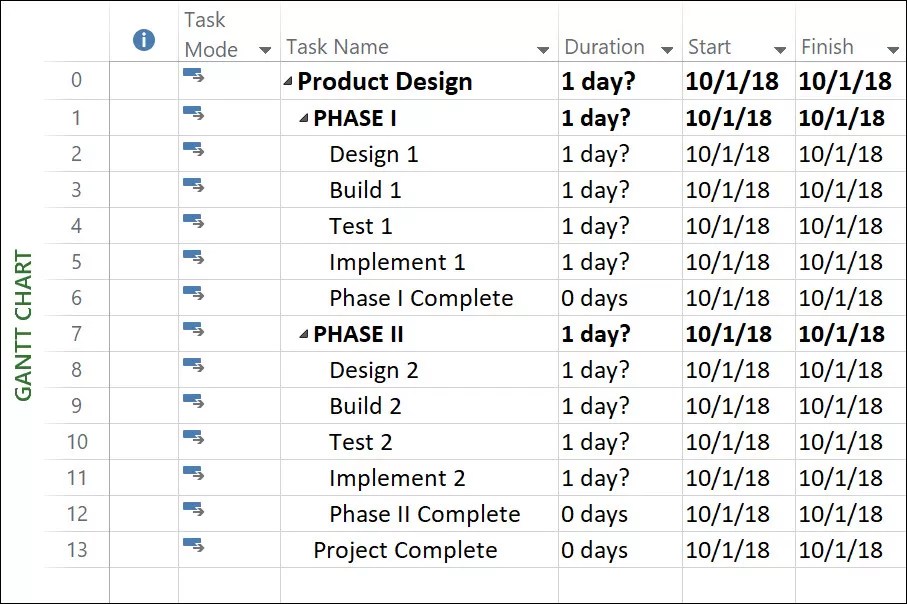The image size is (907, 604).
Task: Click the task mode icon for Product Design
Action: click(193, 75)
